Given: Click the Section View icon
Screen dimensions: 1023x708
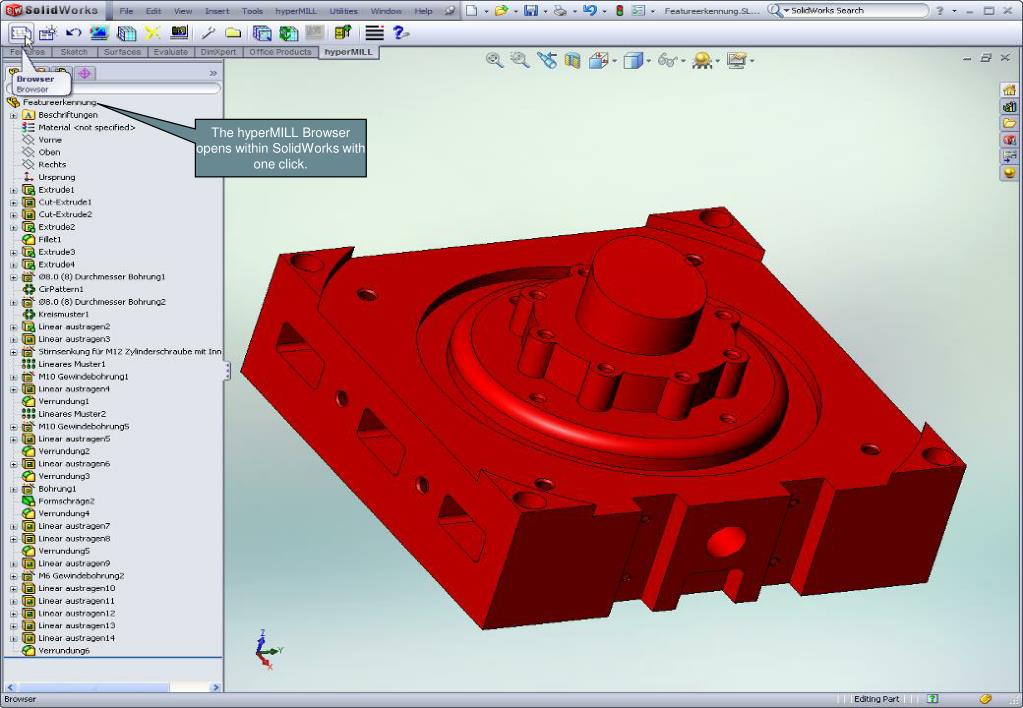Looking at the screenshot, I should click(x=572, y=61).
